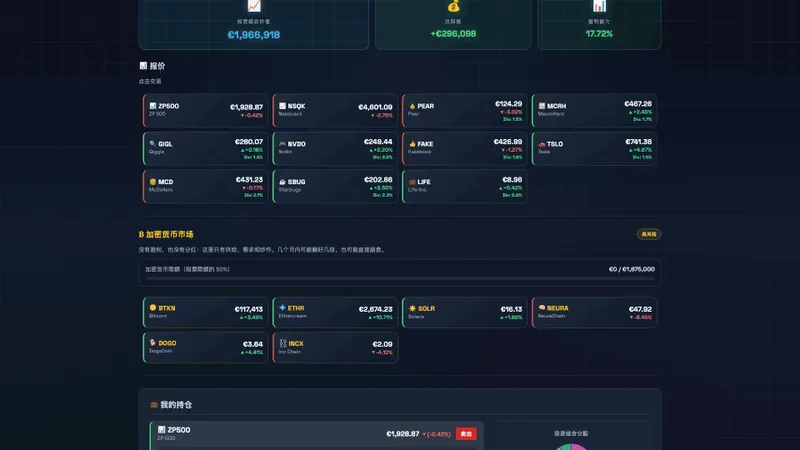Click the dog icon on DOGO card
This screenshot has width=800, height=450.
[153, 343]
